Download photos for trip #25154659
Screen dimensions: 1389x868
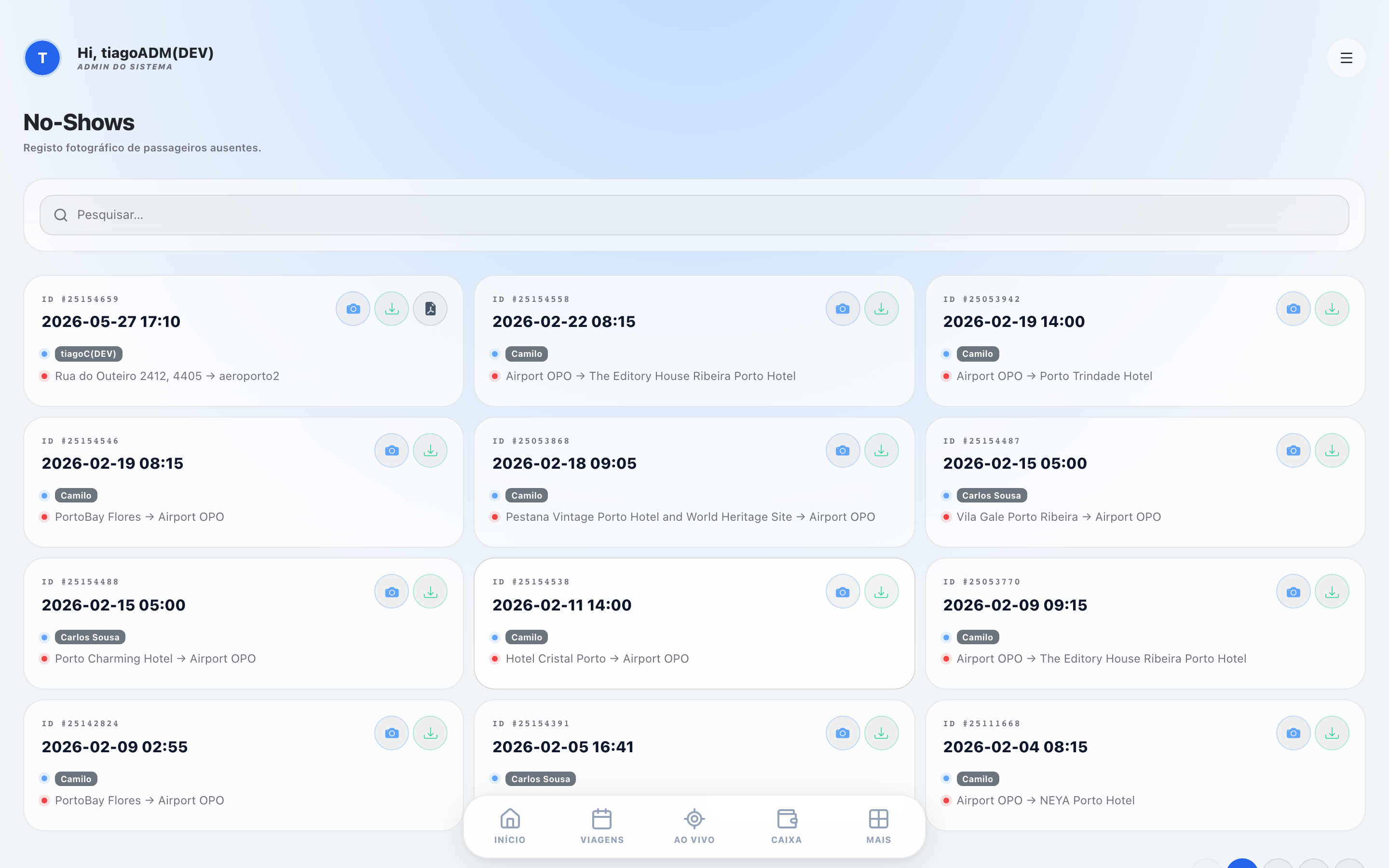click(x=392, y=309)
